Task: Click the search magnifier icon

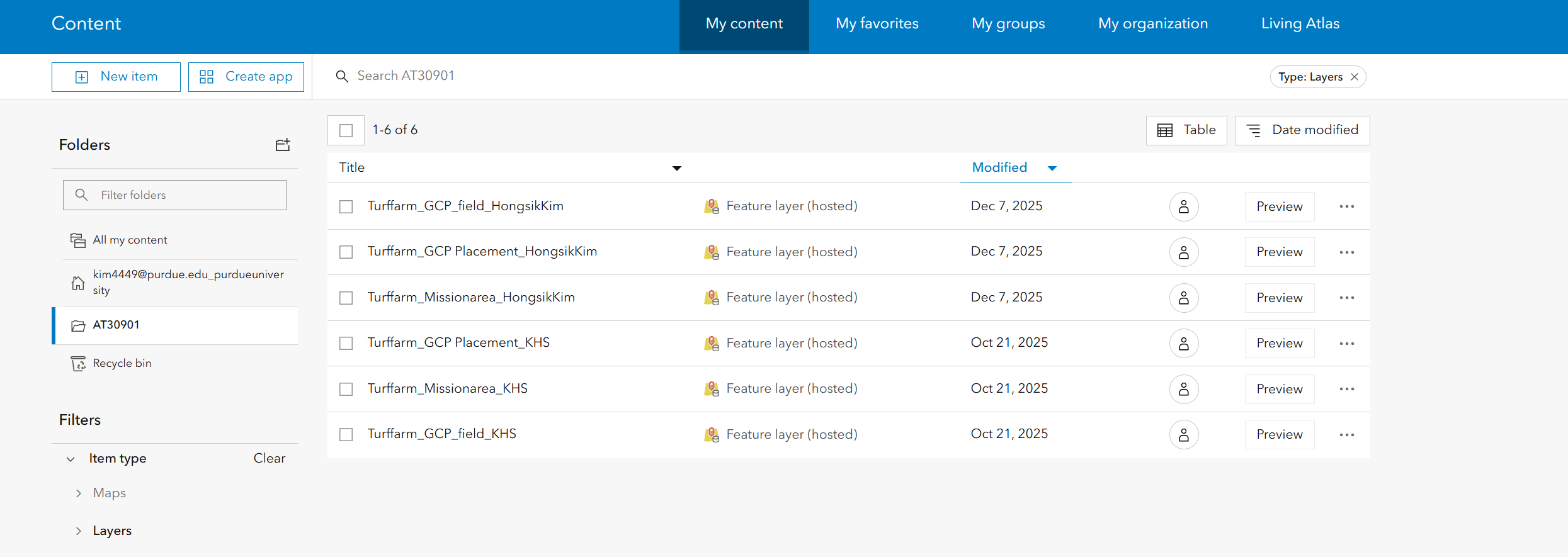Action: [x=342, y=76]
